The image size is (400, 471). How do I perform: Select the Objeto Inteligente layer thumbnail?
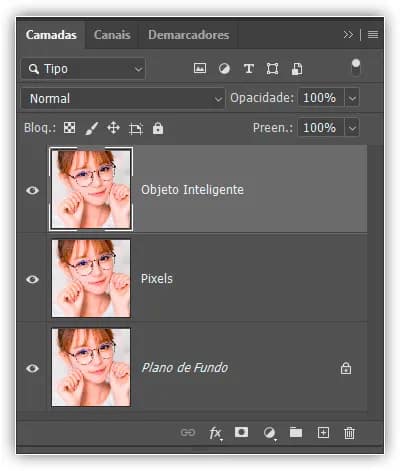(x=91, y=189)
